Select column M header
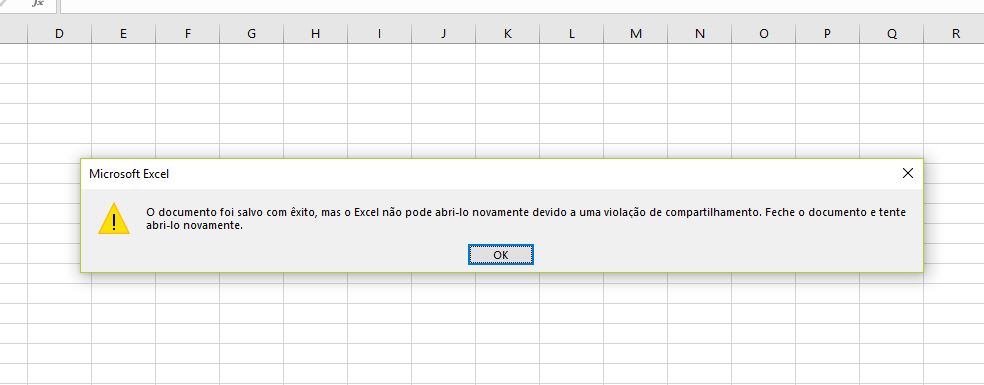Image resolution: width=984 pixels, height=385 pixels. (x=636, y=34)
